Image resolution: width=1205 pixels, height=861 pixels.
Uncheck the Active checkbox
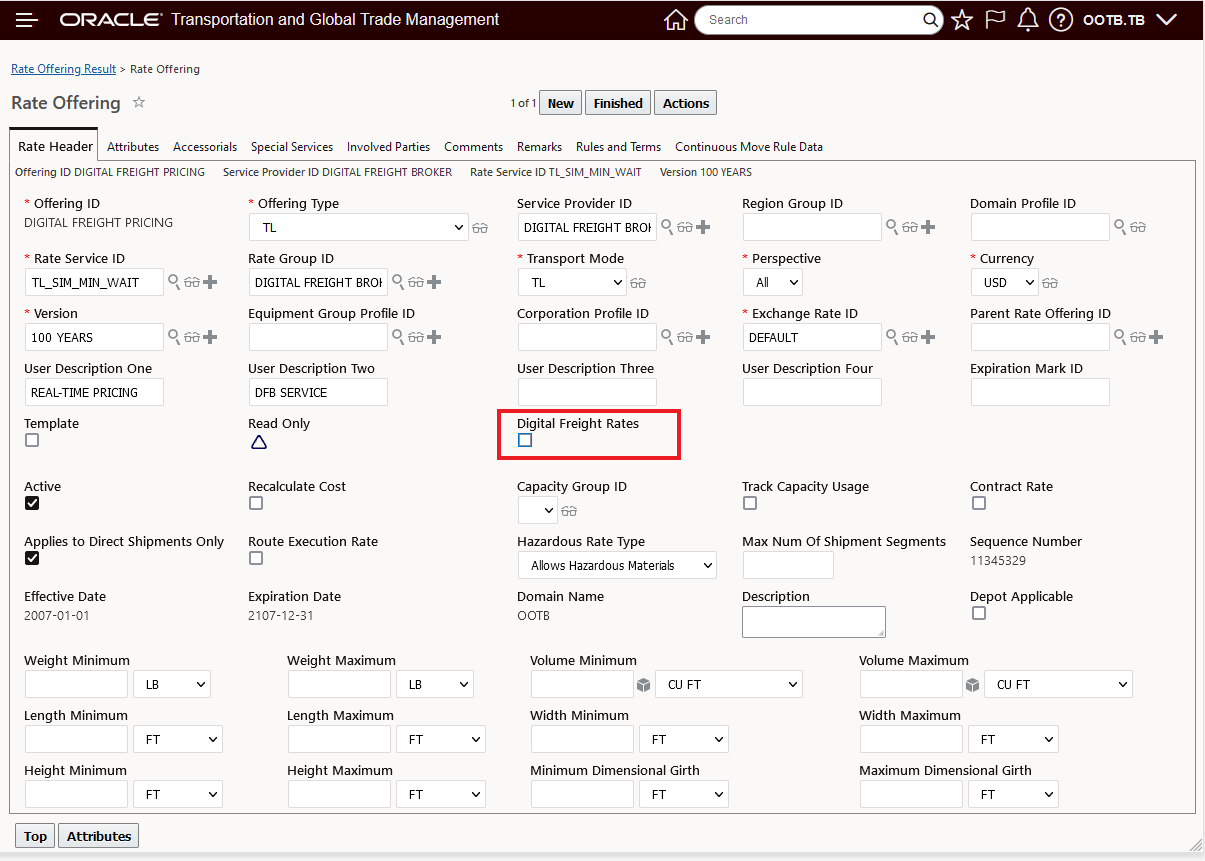coord(32,503)
